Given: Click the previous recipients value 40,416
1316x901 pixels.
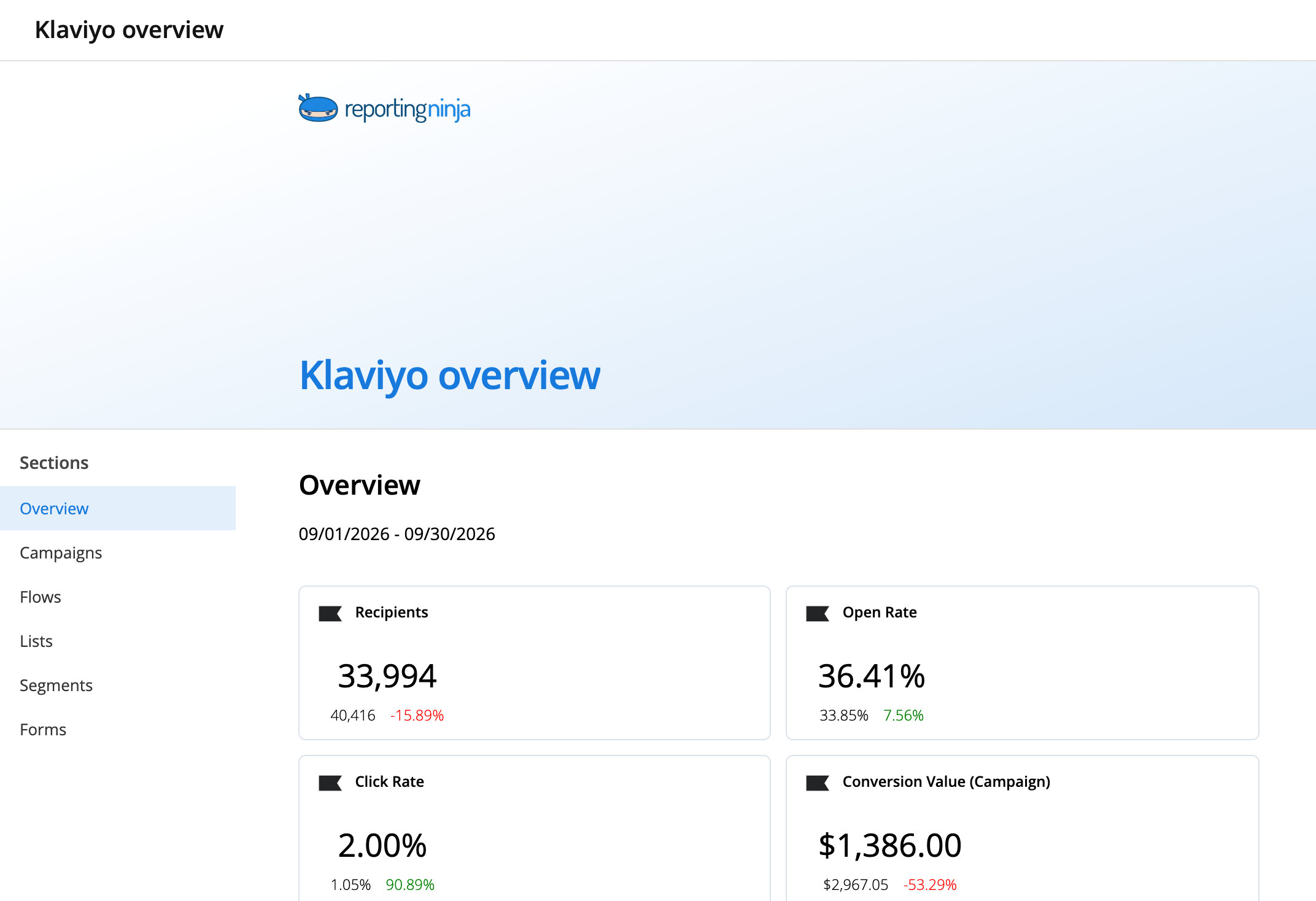Looking at the screenshot, I should pyautogui.click(x=353, y=715).
